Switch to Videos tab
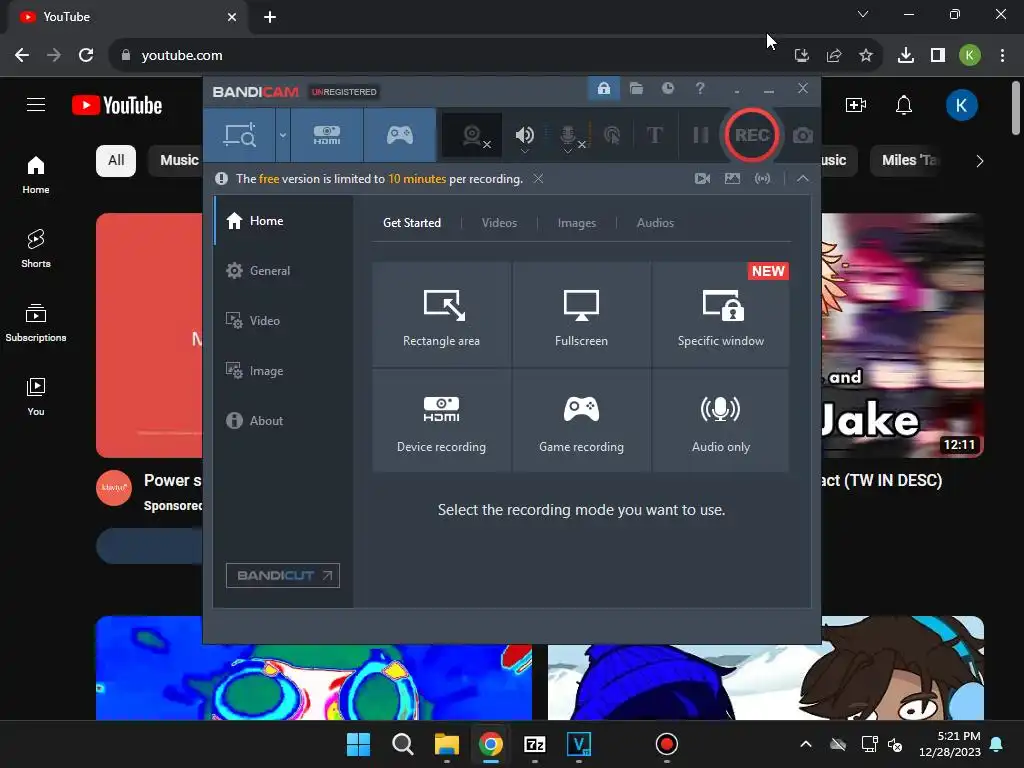Image resolution: width=1024 pixels, height=768 pixels. pyautogui.click(x=499, y=223)
